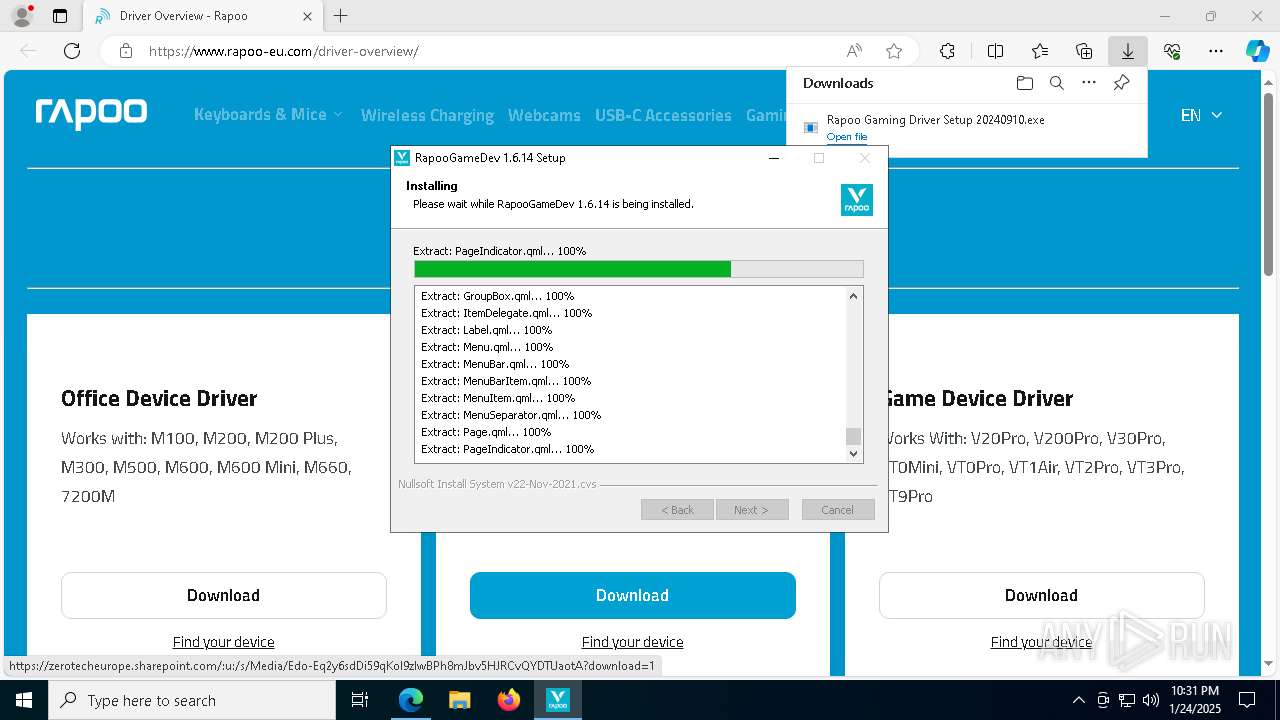Viewport: 1280px width, 720px height.
Task: Search downloads with magnifier icon
Action: (1056, 83)
